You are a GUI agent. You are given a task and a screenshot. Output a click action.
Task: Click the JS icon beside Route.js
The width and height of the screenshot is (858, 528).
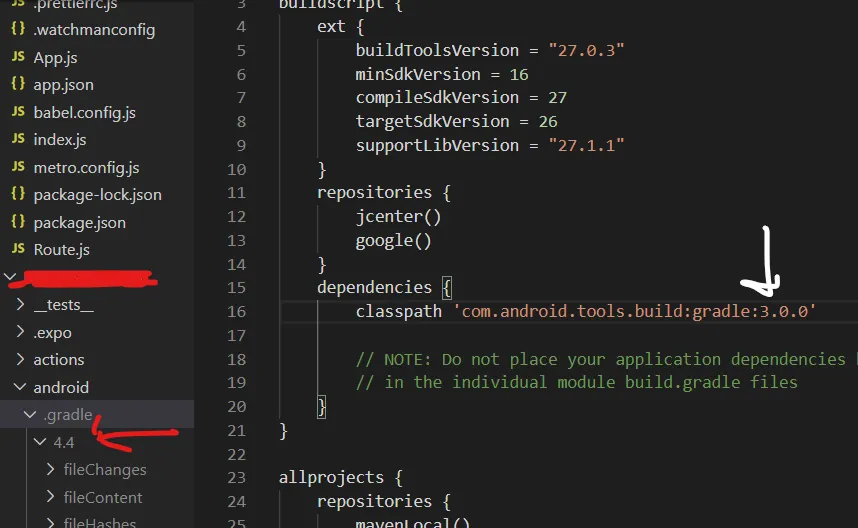click(x=18, y=248)
